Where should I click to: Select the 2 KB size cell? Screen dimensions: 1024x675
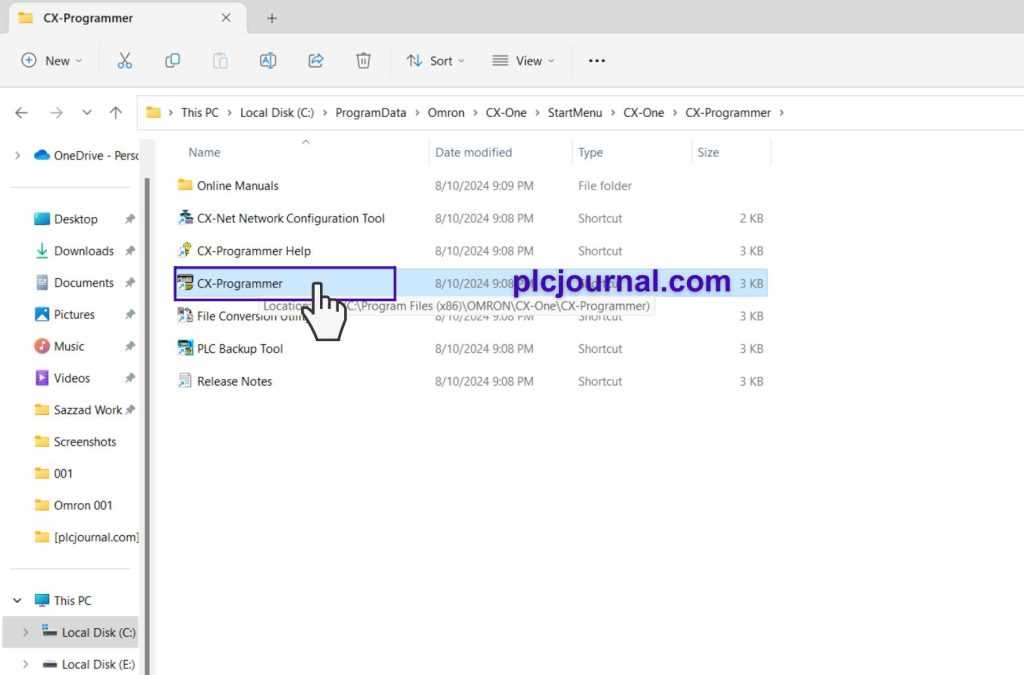[751, 218]
